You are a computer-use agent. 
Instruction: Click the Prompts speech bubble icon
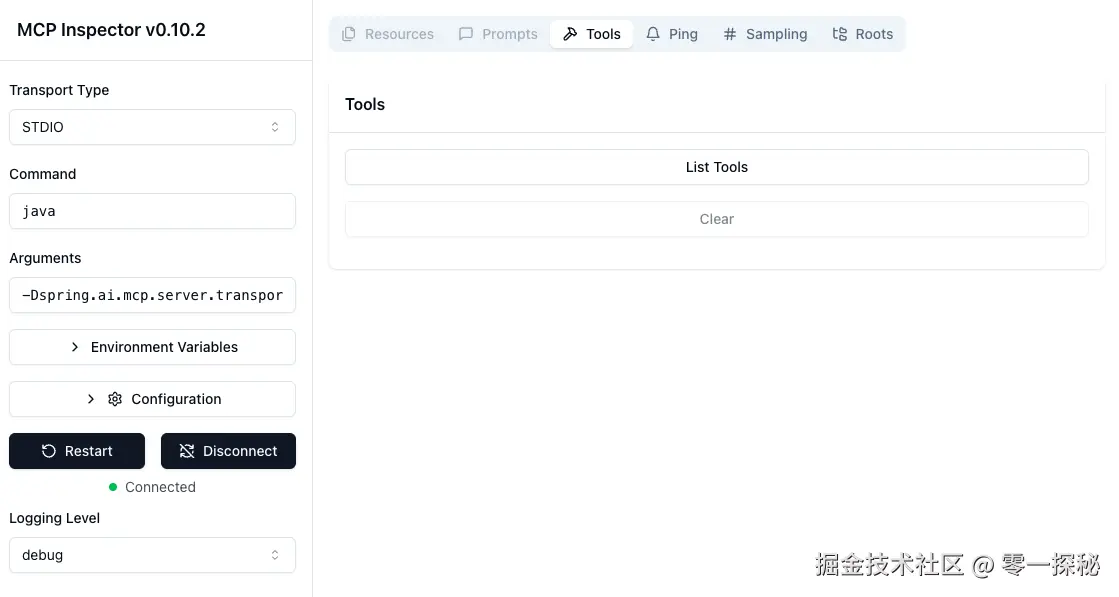point(465,34)
